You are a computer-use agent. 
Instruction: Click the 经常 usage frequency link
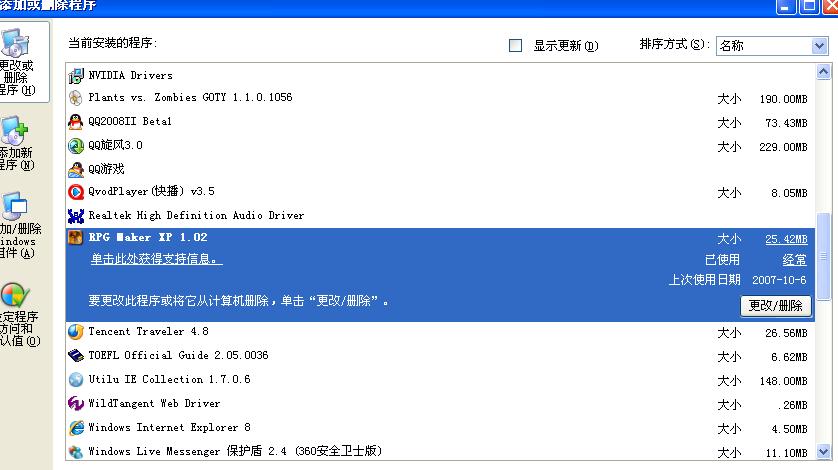[x=794, y=260]
